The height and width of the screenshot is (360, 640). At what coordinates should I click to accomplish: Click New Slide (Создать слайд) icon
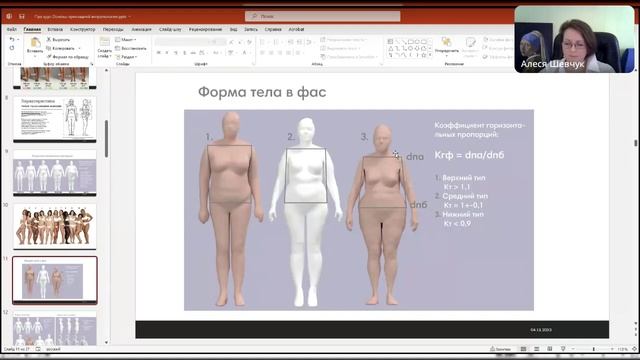click(104, 42)
